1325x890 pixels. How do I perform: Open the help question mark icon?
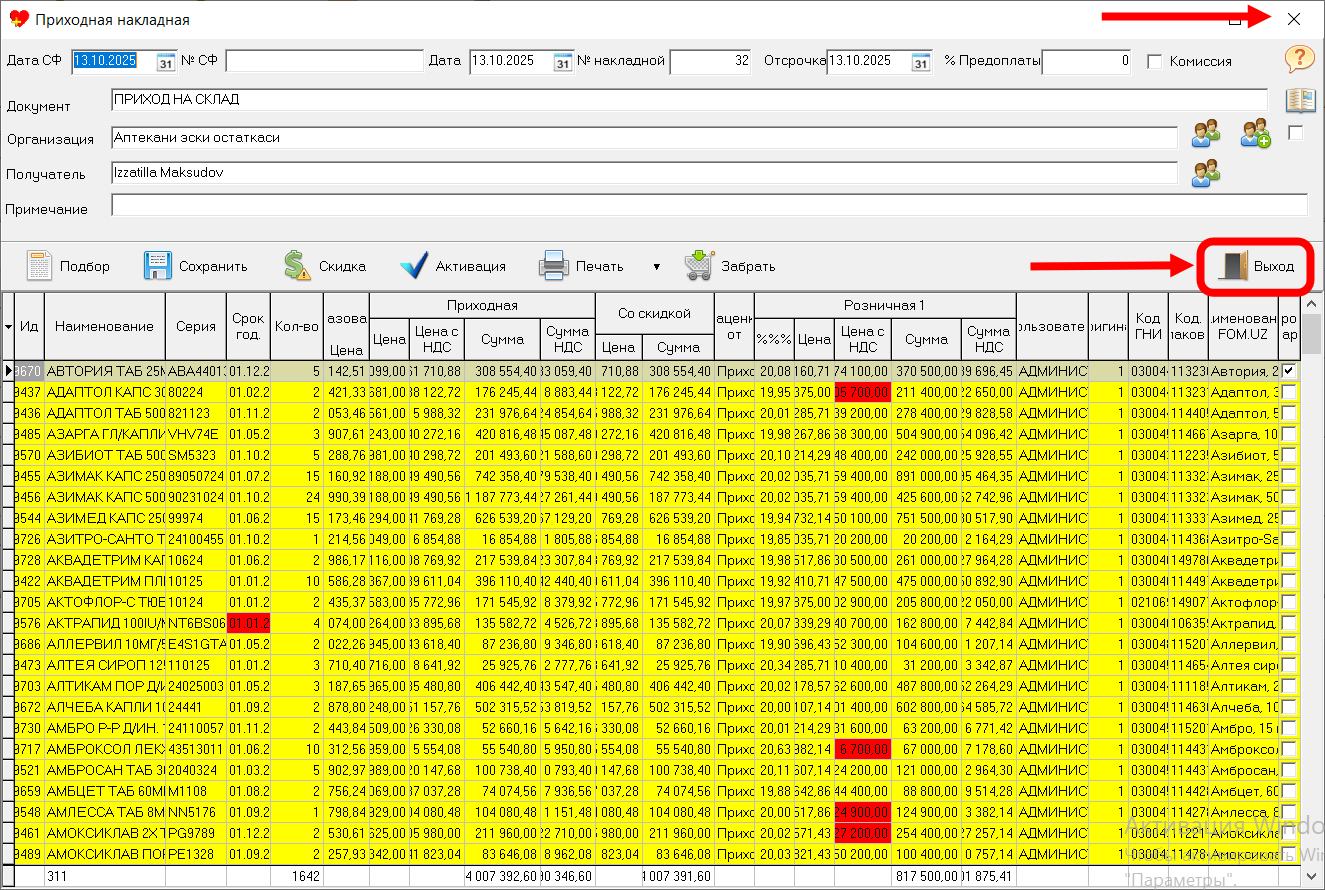(x=1299, y=60)
